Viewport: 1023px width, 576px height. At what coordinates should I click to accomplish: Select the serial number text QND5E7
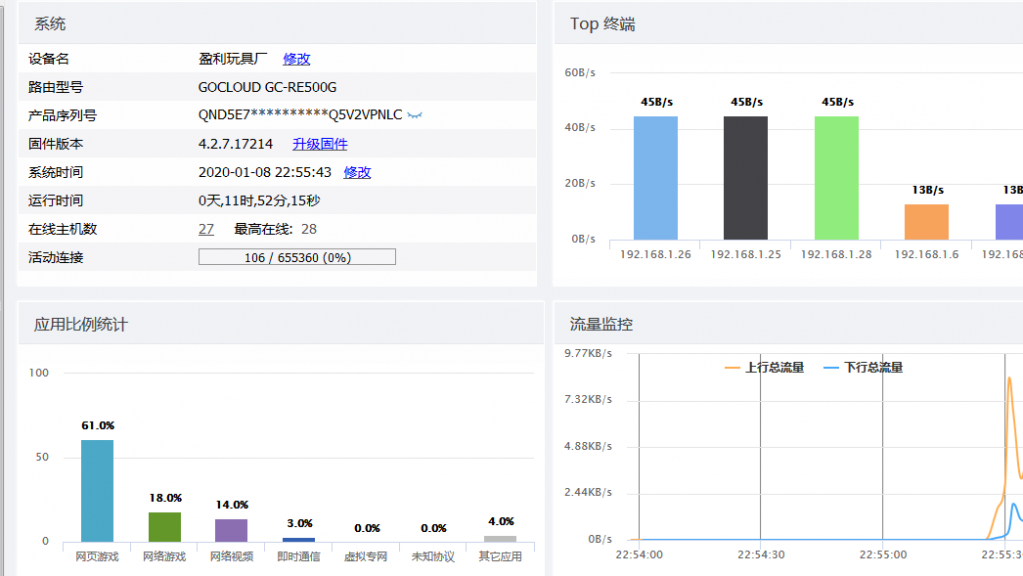pyautogui.click(x=300, y=115)
